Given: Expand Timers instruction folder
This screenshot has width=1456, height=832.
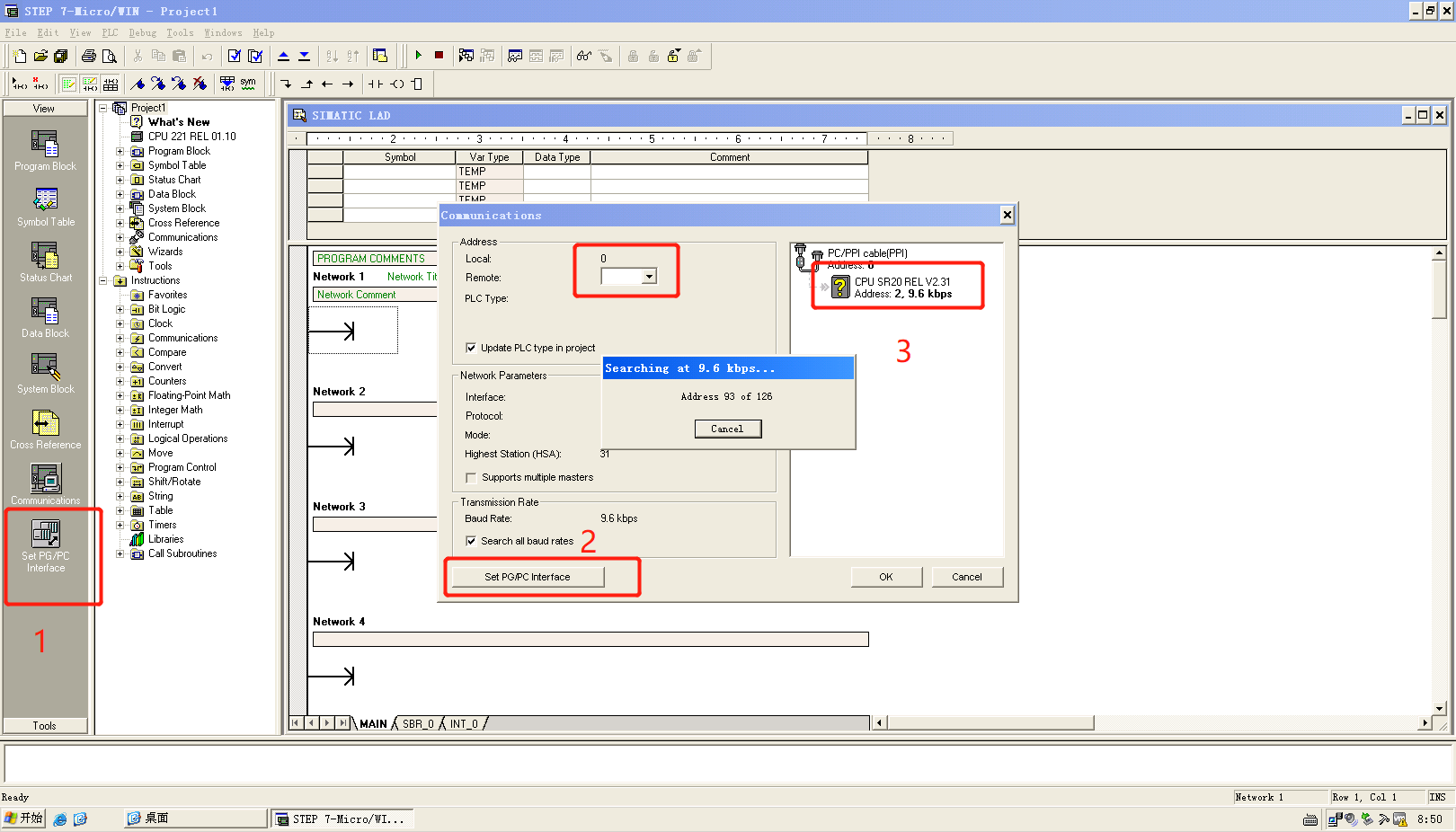Looking at the screenshot, I should point(120,525).
